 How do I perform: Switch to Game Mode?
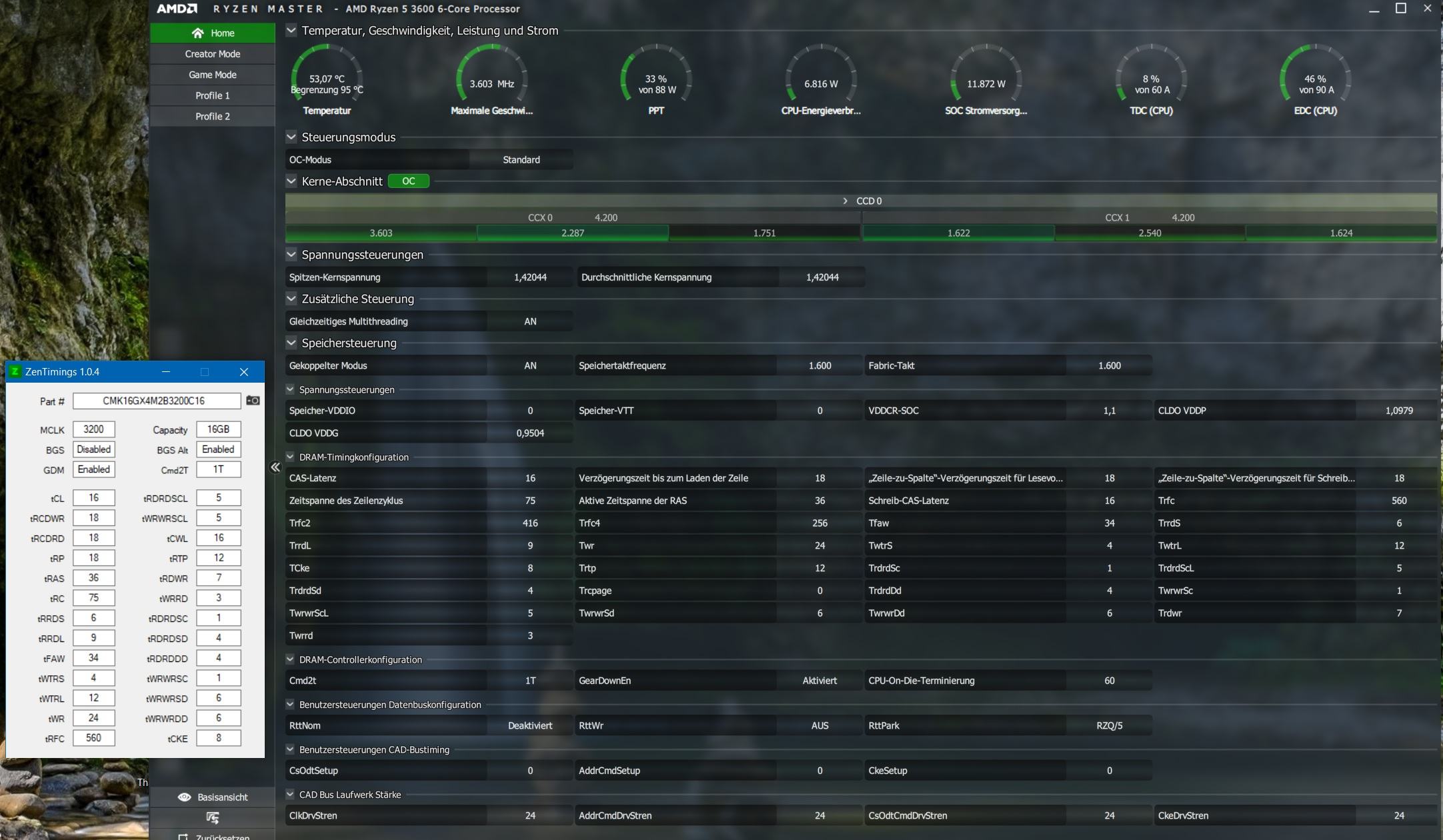coord(213,75)
